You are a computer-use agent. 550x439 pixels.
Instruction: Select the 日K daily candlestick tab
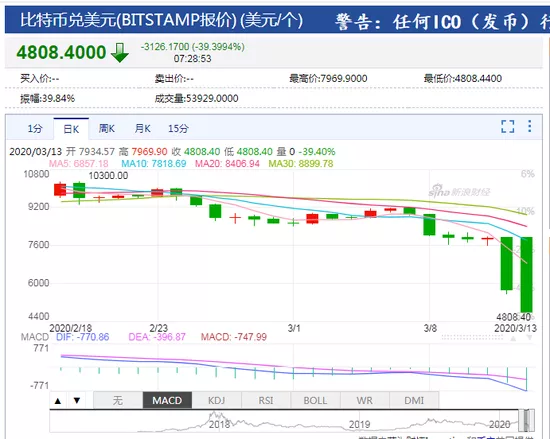(x=71, y=129)
